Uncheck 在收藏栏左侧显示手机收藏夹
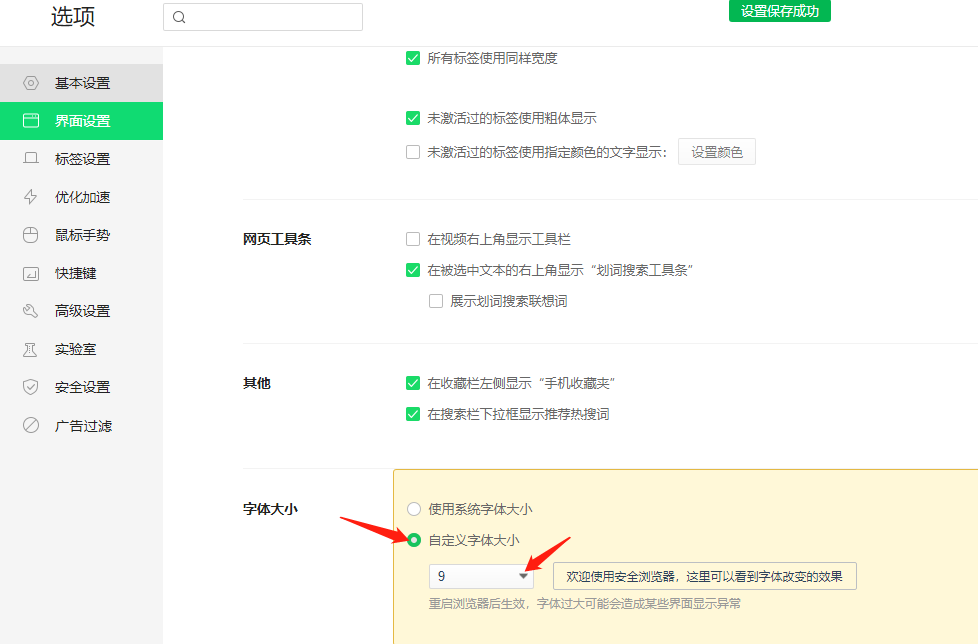 pyautogui.click(x=413, y=383)
